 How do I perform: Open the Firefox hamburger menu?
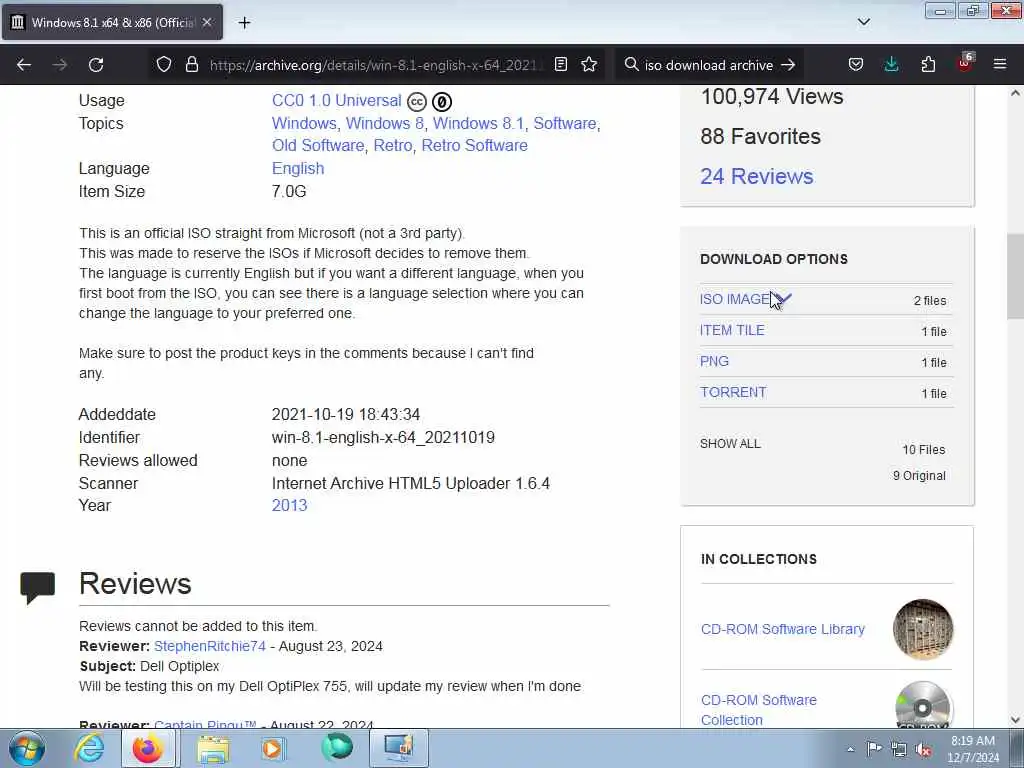[1000, 65]
